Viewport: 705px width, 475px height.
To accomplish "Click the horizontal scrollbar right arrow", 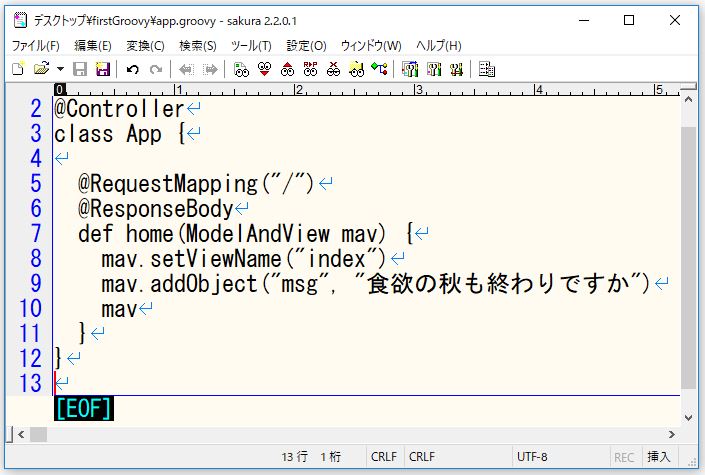I will [x=672, y=435].
